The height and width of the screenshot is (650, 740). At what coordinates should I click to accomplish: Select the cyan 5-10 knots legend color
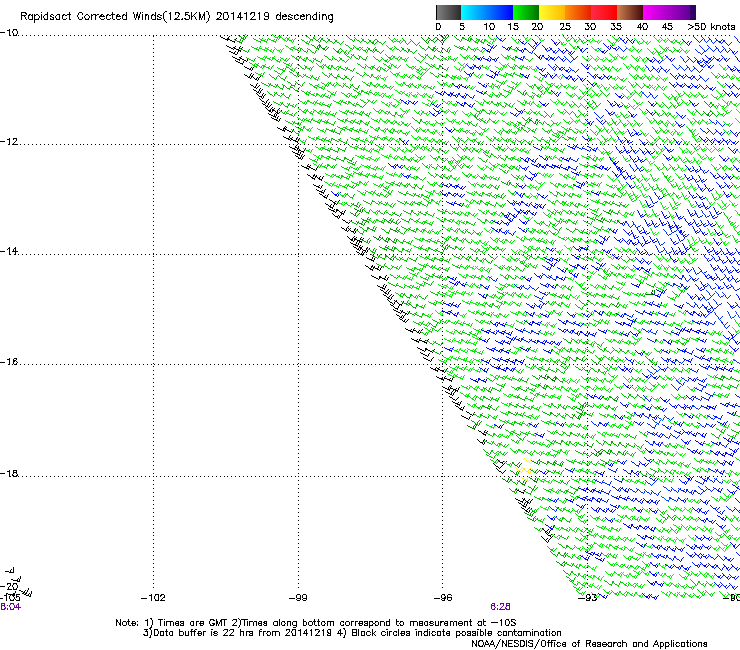coord(474,12)
